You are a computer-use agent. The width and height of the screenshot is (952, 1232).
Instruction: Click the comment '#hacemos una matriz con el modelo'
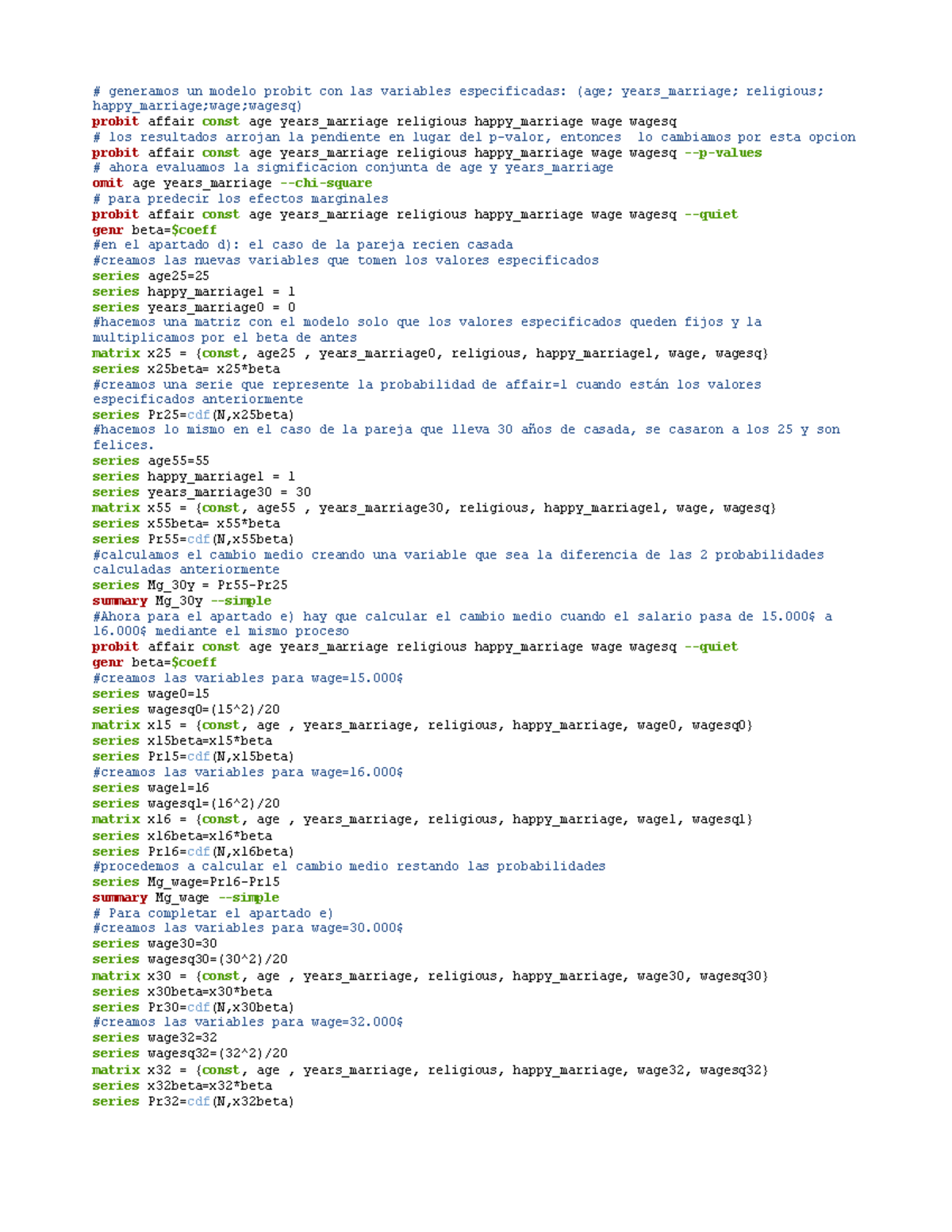427,330
